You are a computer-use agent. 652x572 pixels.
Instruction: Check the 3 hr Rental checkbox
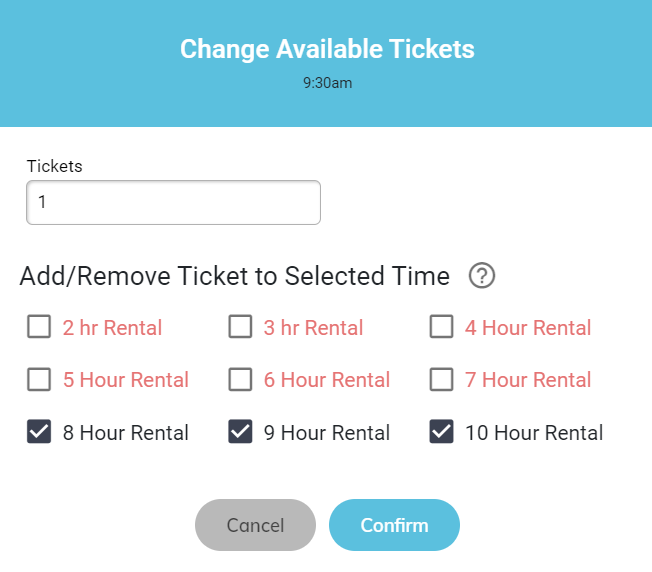(240, 326)
